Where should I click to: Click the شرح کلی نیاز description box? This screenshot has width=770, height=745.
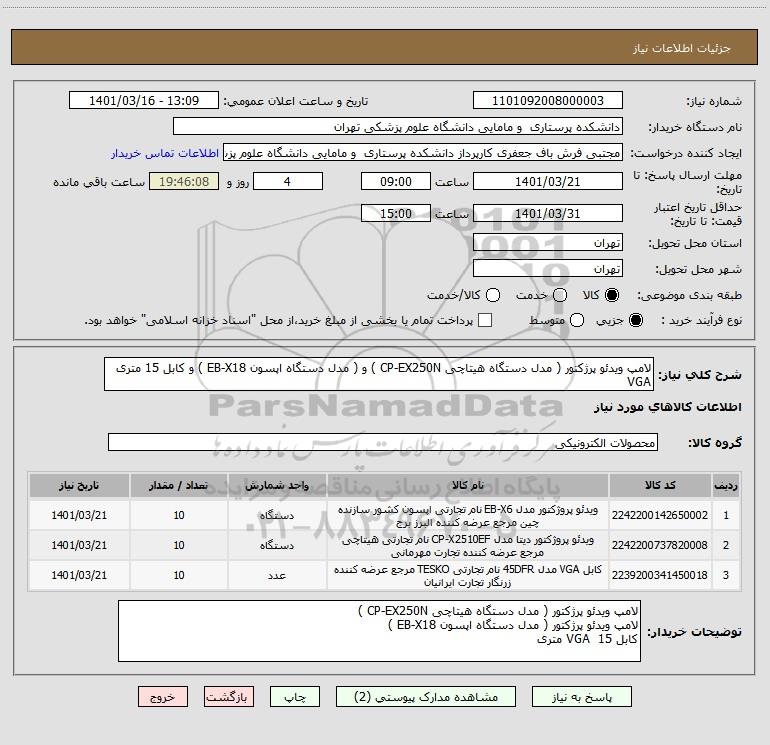379,374
